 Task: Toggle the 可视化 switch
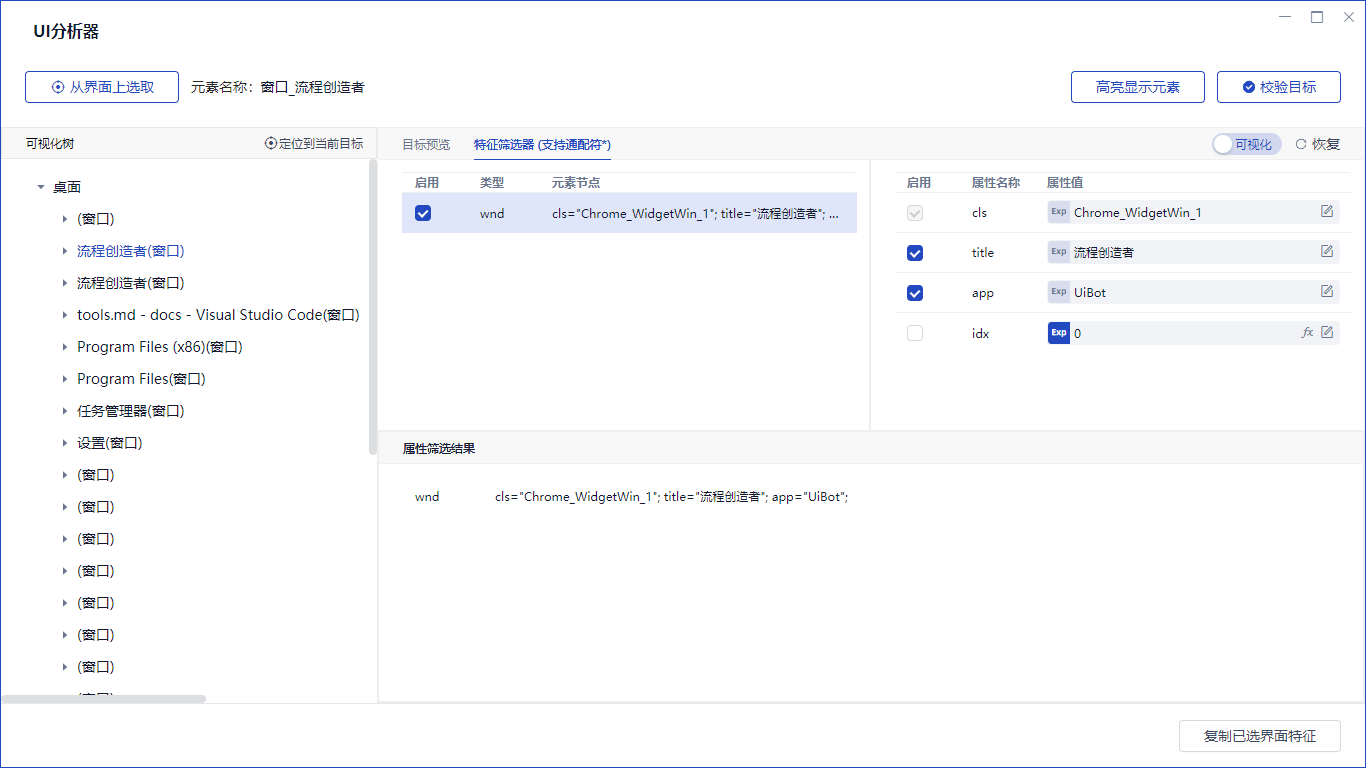click(1246, 144)
